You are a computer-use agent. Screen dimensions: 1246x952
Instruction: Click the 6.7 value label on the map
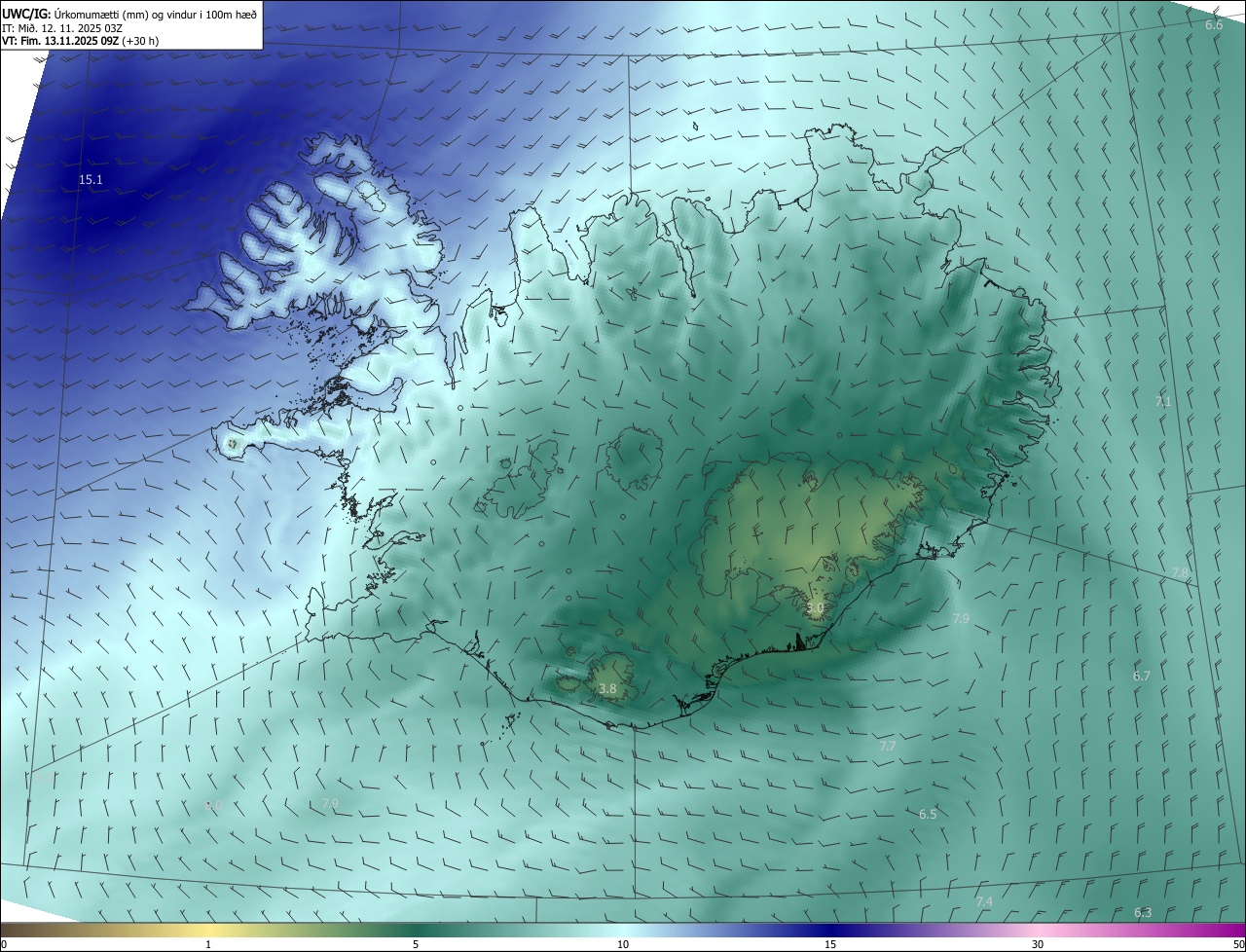(1142, 676)
